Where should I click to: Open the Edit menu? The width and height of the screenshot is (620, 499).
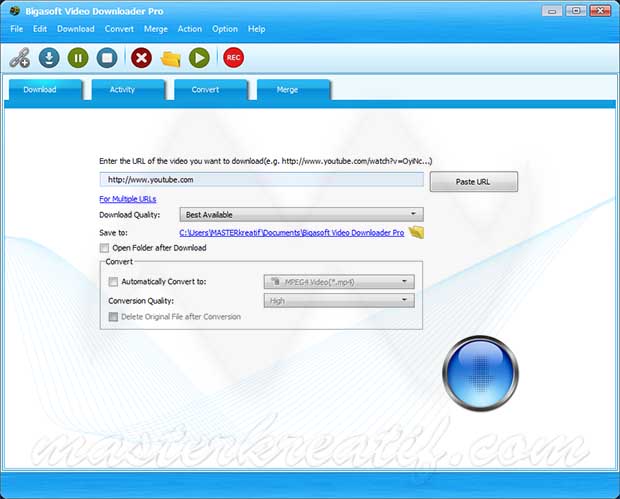pyautogui.click(x=40, y=29)
